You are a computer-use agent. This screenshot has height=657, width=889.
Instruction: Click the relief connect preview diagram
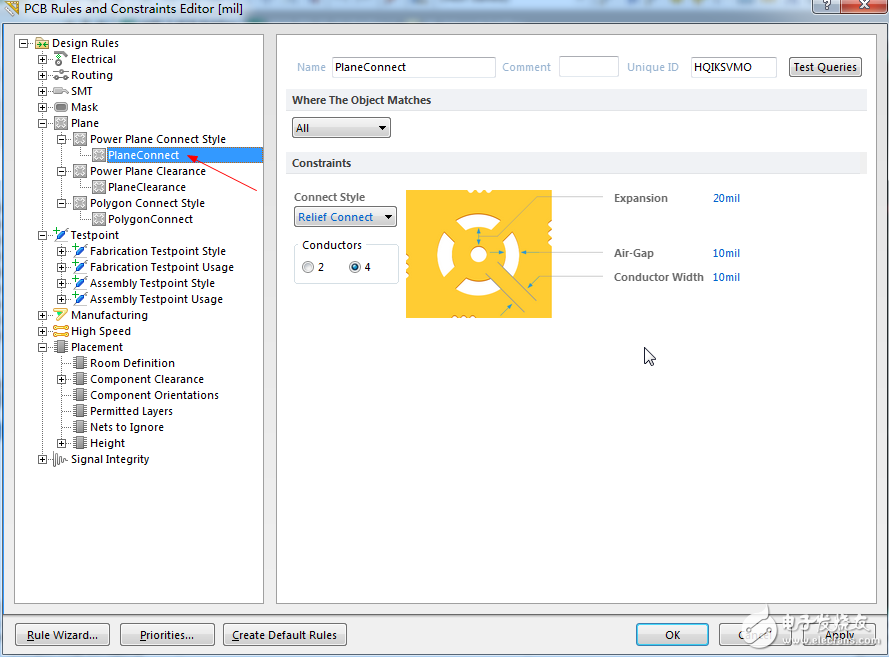click(x=479, y=254)
